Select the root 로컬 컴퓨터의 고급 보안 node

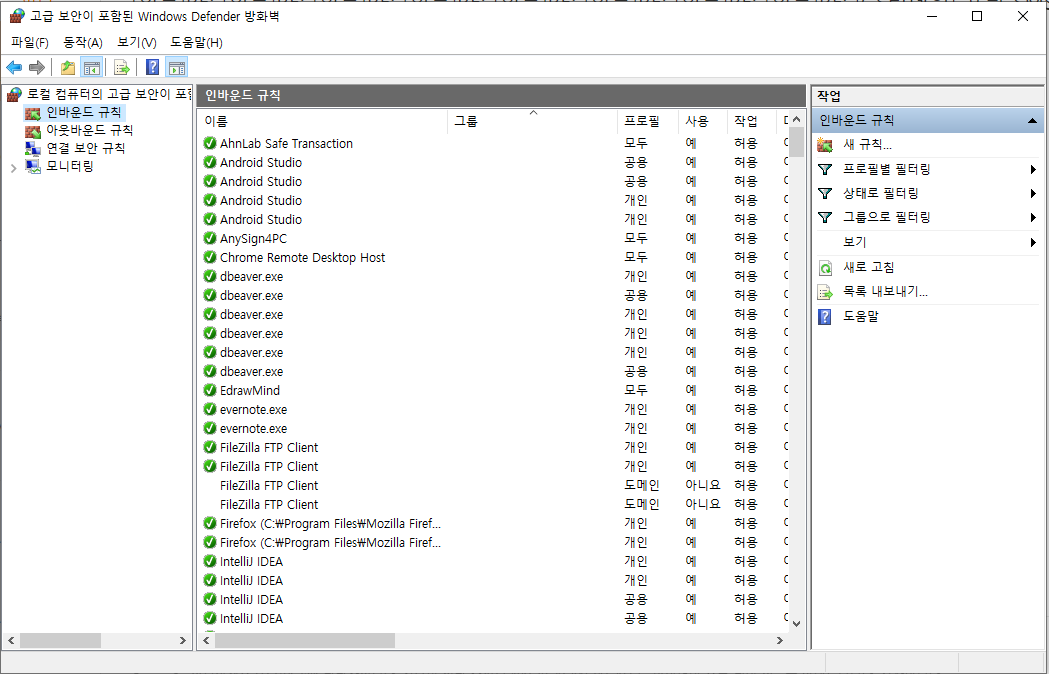click(99, 94)
